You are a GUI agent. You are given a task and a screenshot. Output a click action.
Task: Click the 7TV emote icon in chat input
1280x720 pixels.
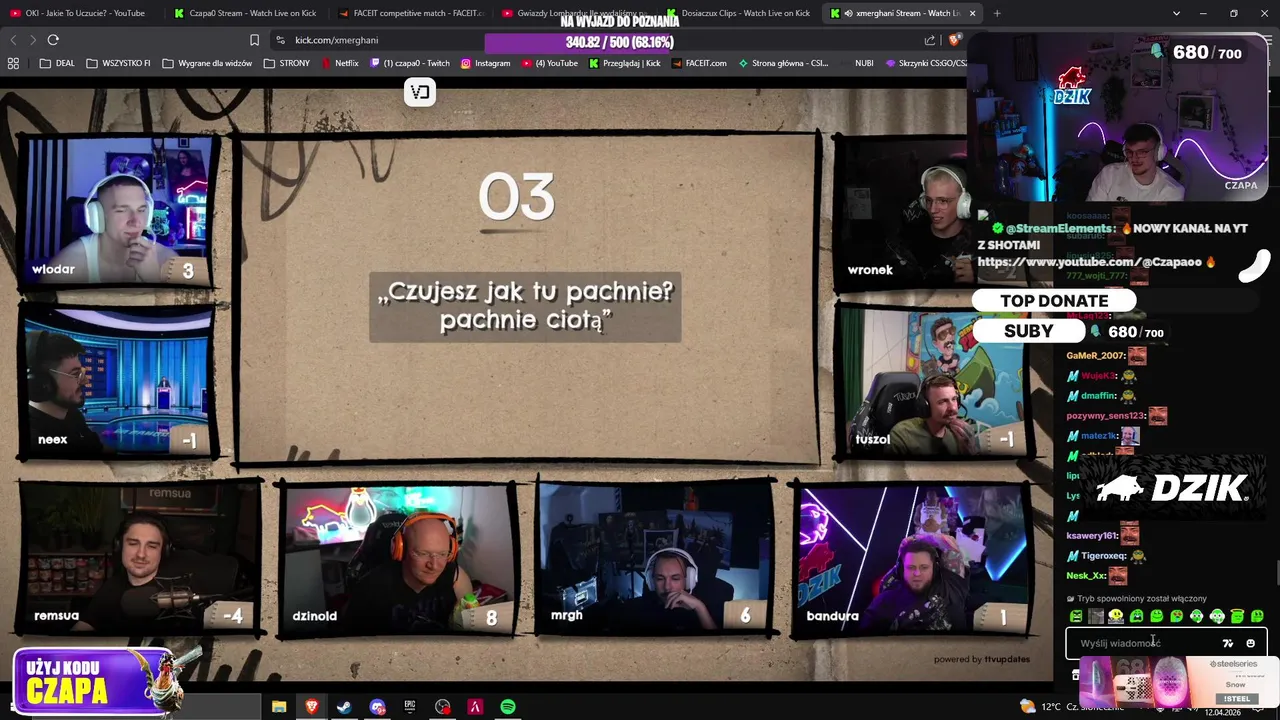[x=1228, y=643]
